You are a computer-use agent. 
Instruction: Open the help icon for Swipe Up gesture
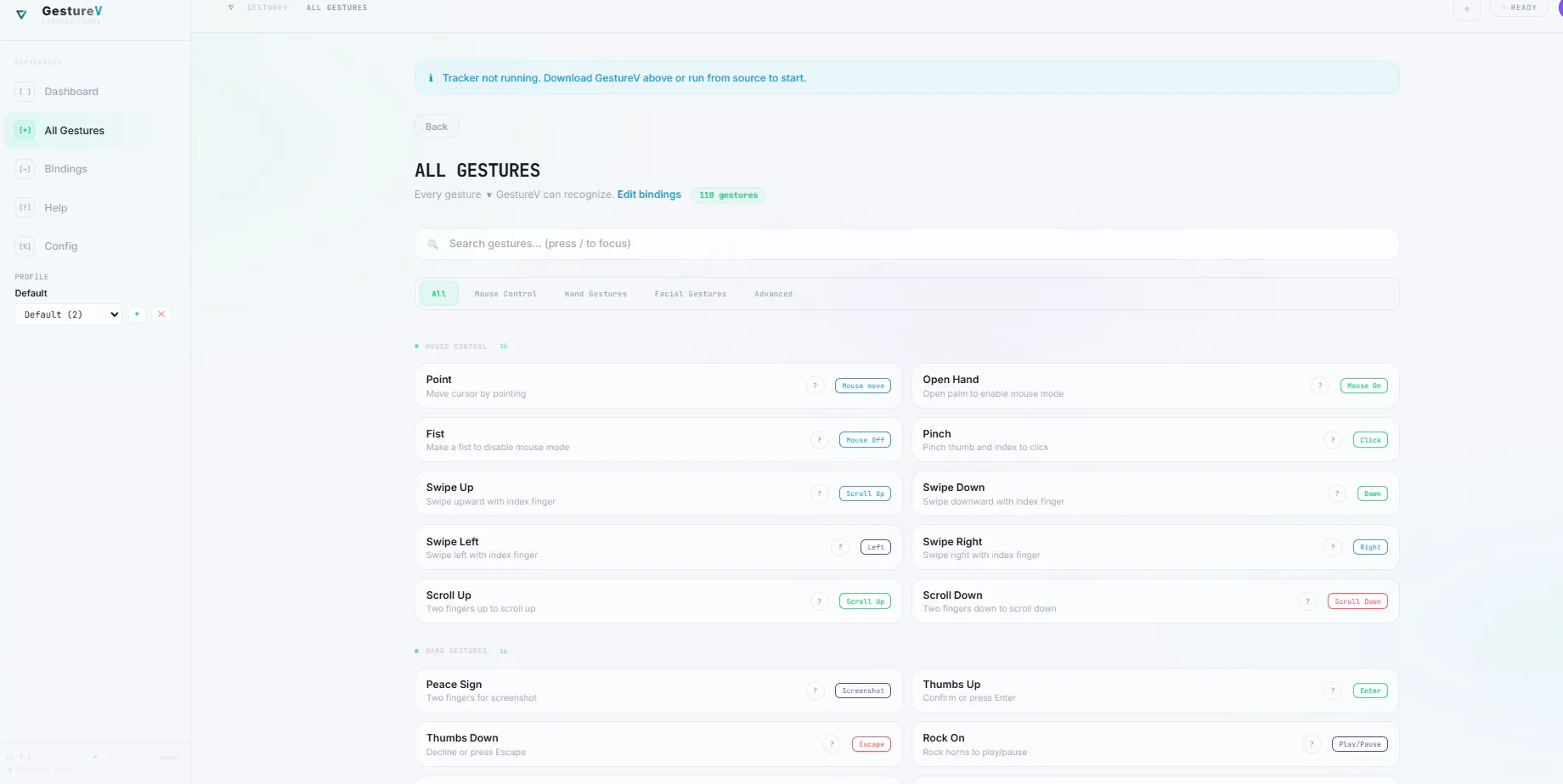coord(820,494)
